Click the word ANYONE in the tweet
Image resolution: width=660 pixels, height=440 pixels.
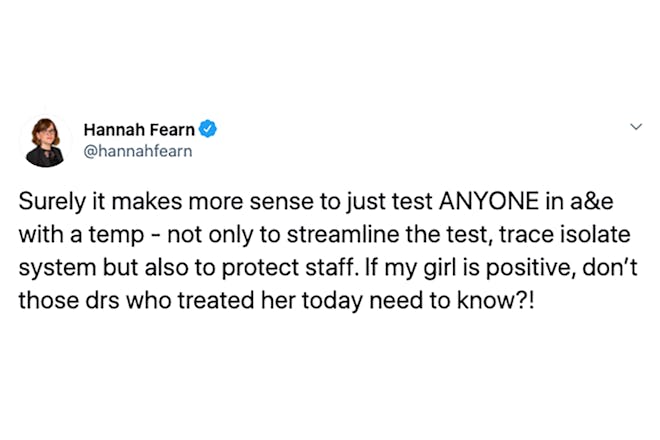click(489, 201)
